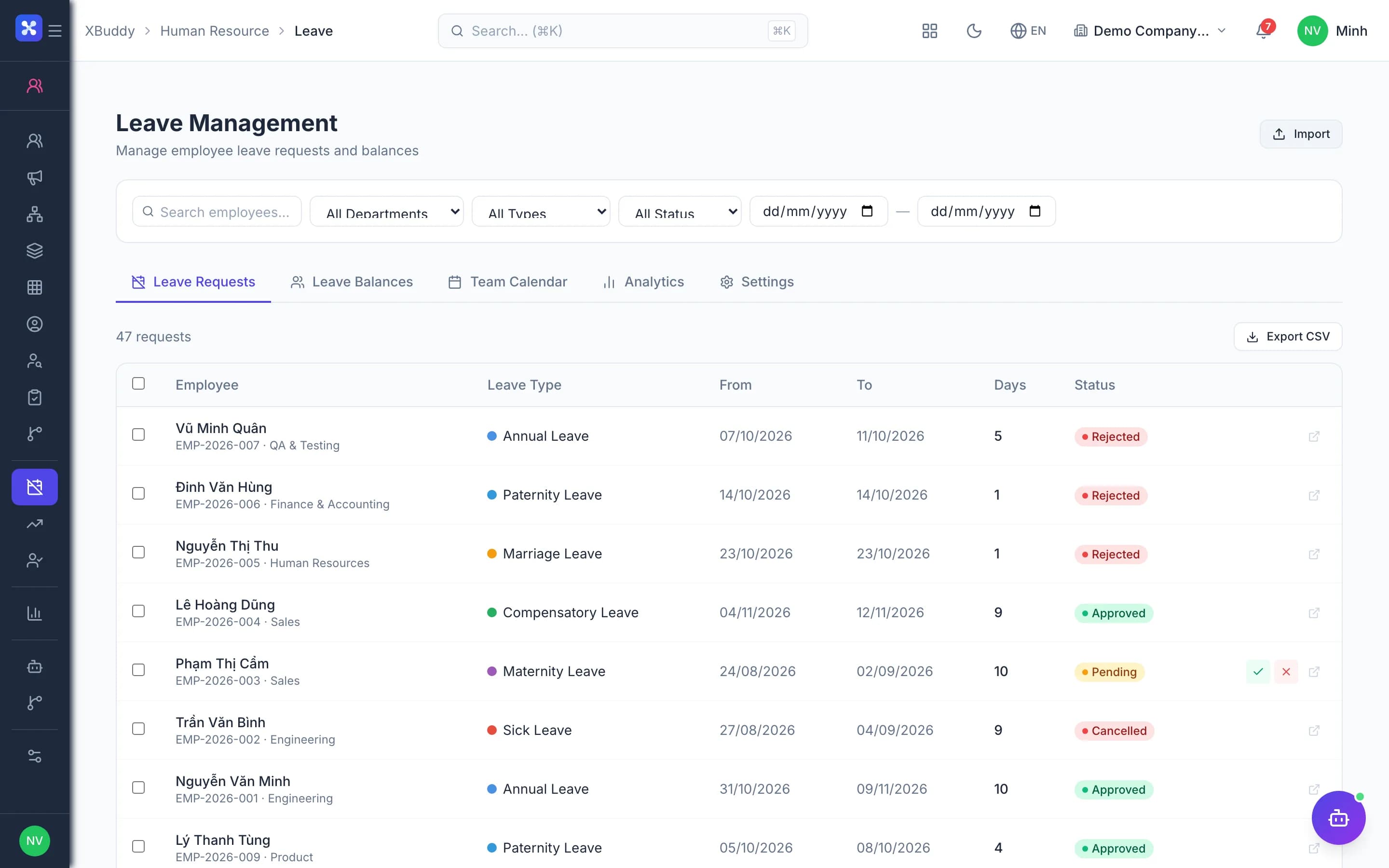The image size is (1389, 868).
Task: Open the clipboard check sidebar icon
Action: coord(34,397)
